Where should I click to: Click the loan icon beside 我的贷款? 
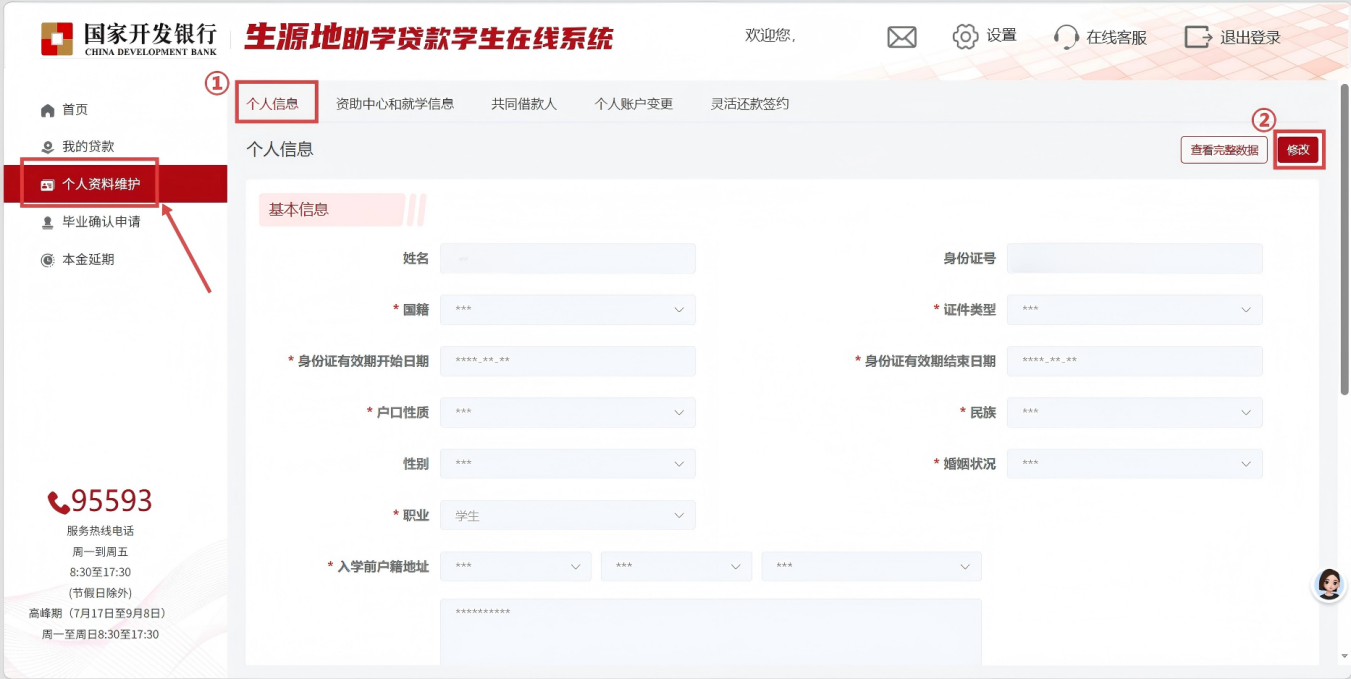pyautogui.click(x=47, y=147)
